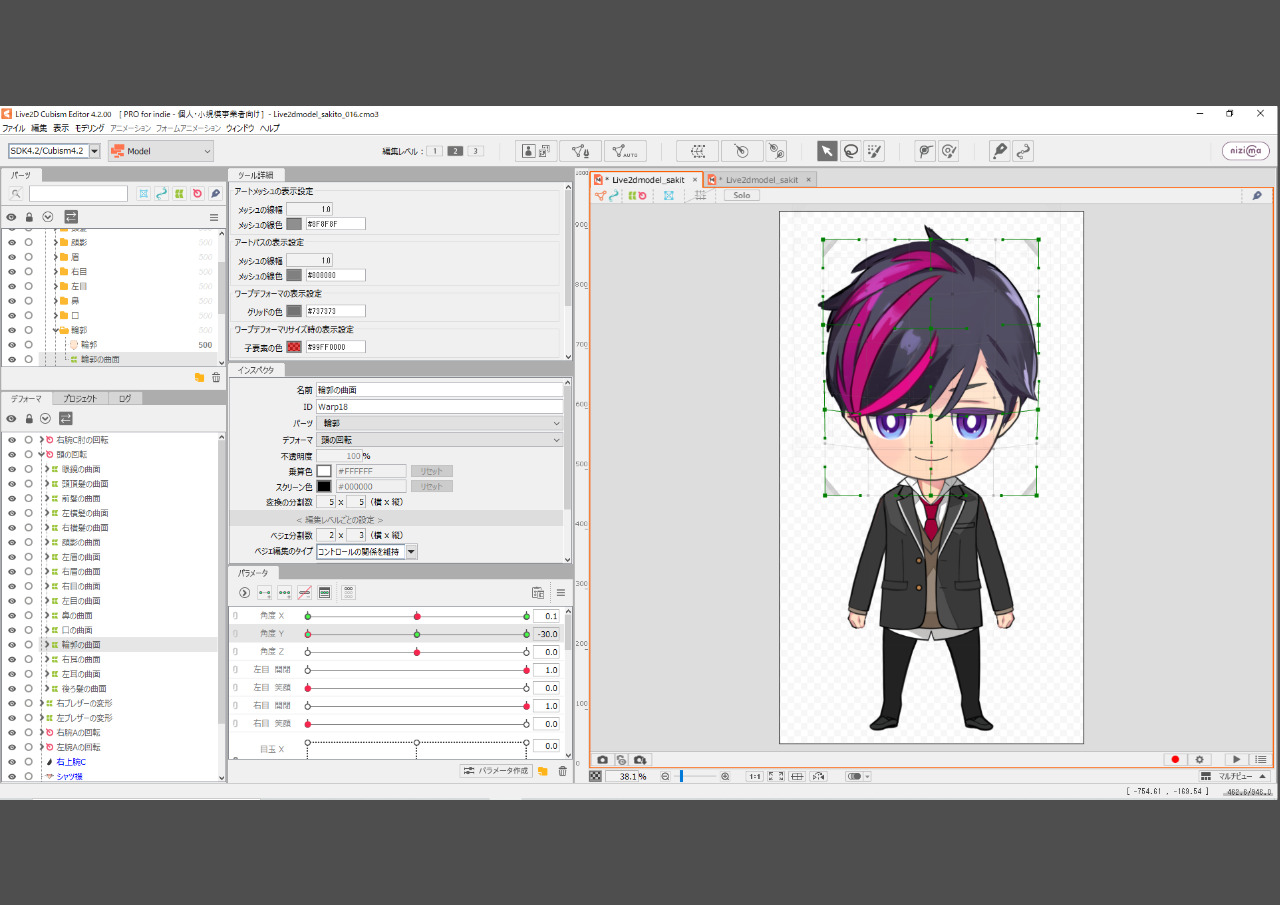Open the 編集 menu
The height and width of the screenshot is (905, 1280).
[39, 128]
